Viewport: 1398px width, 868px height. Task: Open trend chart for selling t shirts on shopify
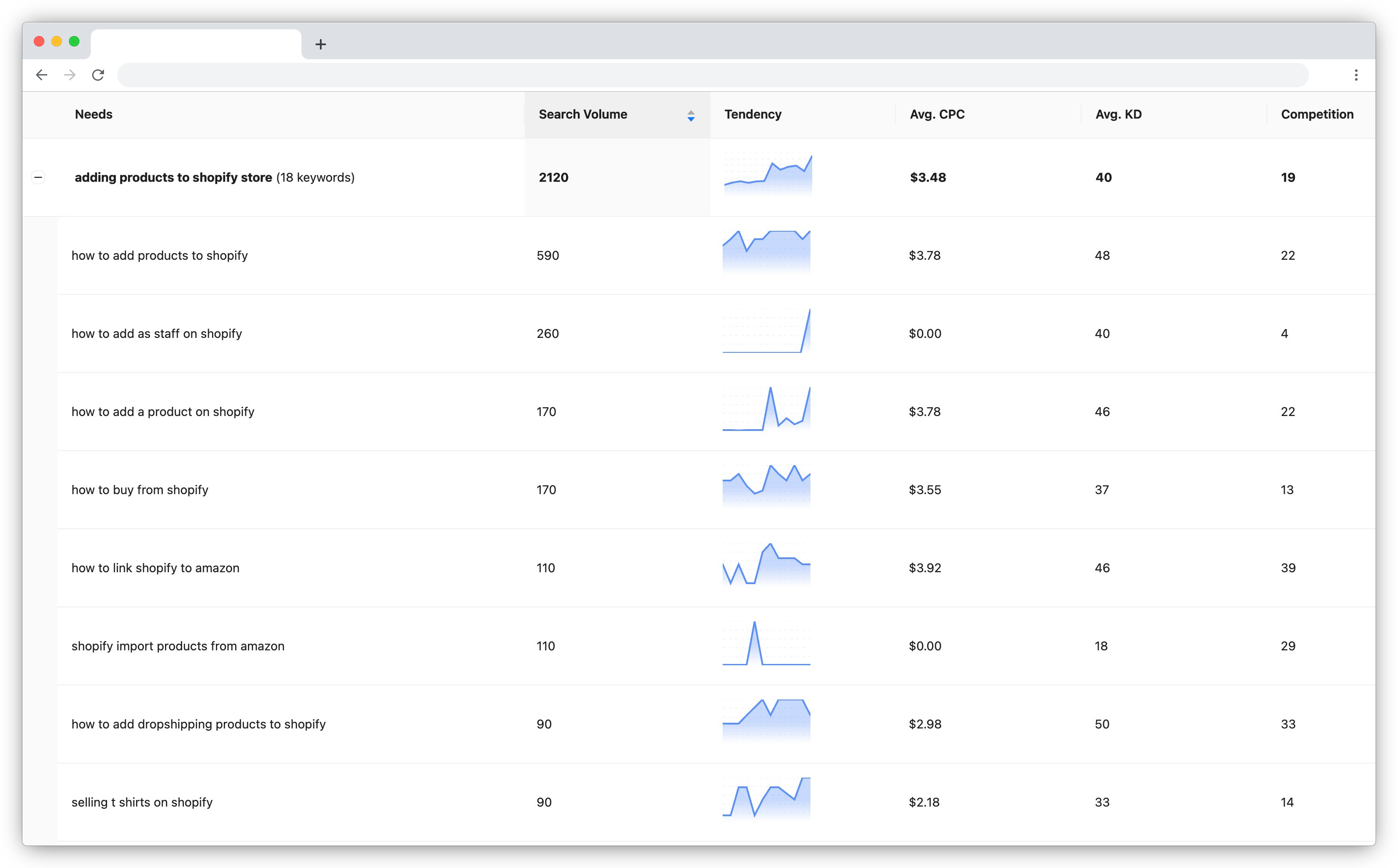tap(766, 799)
